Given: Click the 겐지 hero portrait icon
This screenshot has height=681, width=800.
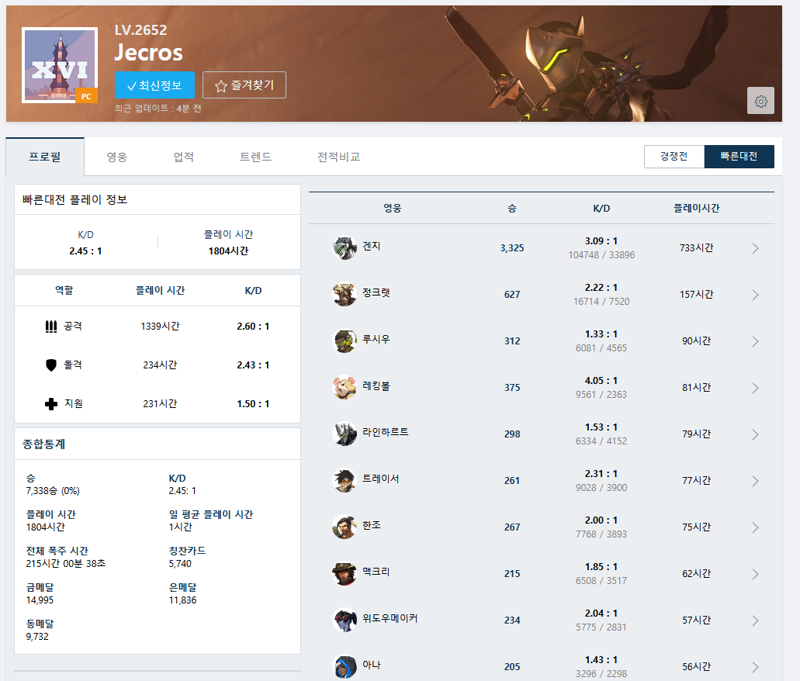Looking at the screenshot, I should pos(344,248).
